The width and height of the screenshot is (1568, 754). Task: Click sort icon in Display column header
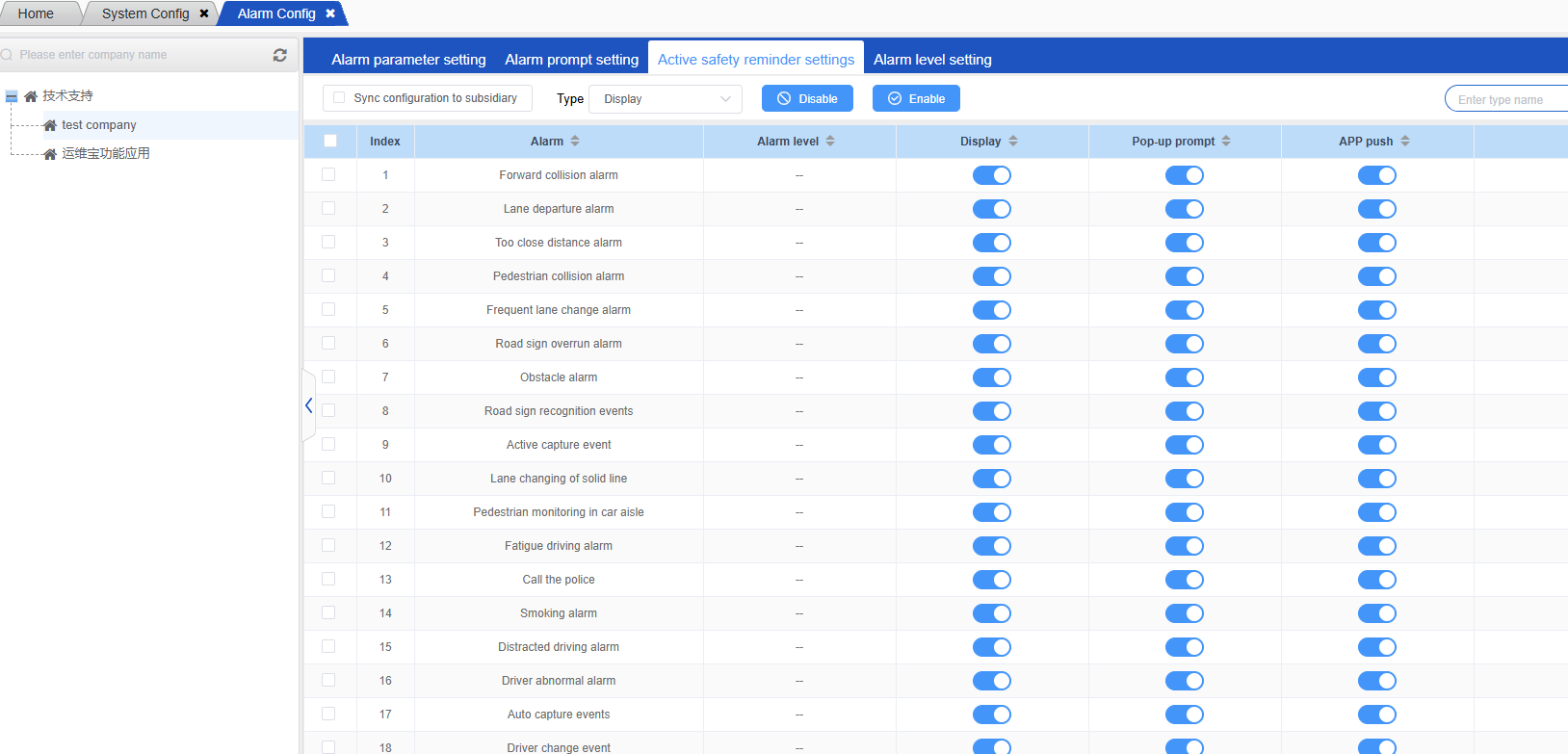[1013, 141]
